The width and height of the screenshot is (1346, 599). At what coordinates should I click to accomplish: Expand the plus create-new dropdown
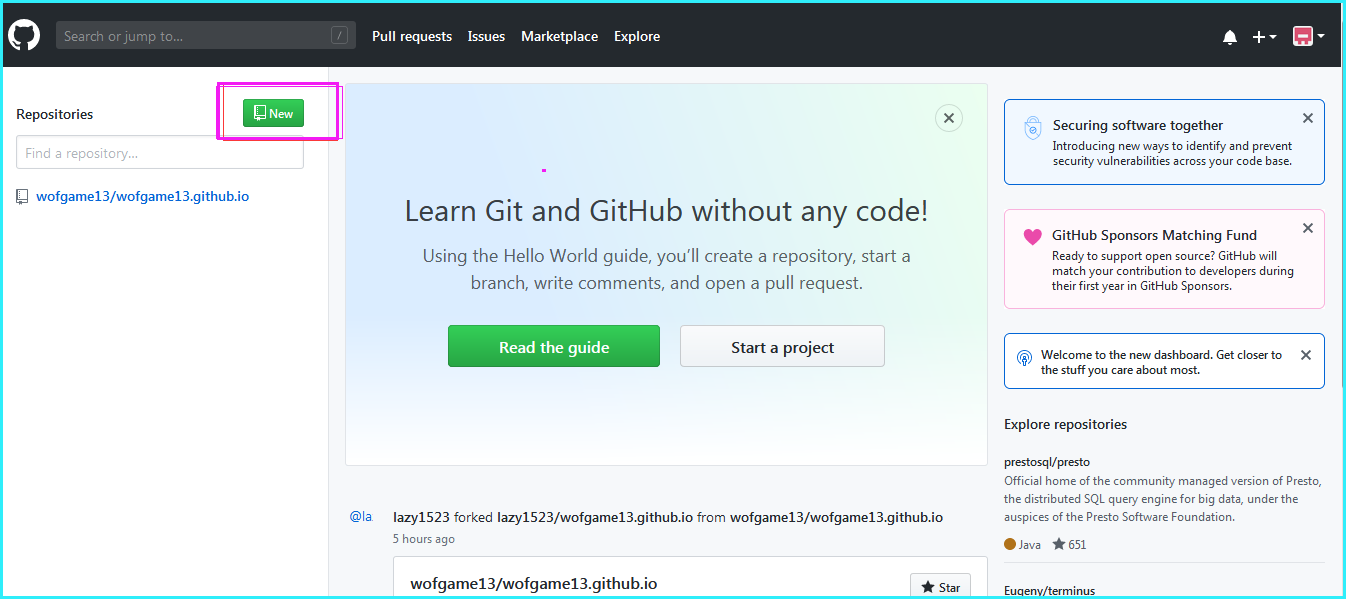[1264, 37]
